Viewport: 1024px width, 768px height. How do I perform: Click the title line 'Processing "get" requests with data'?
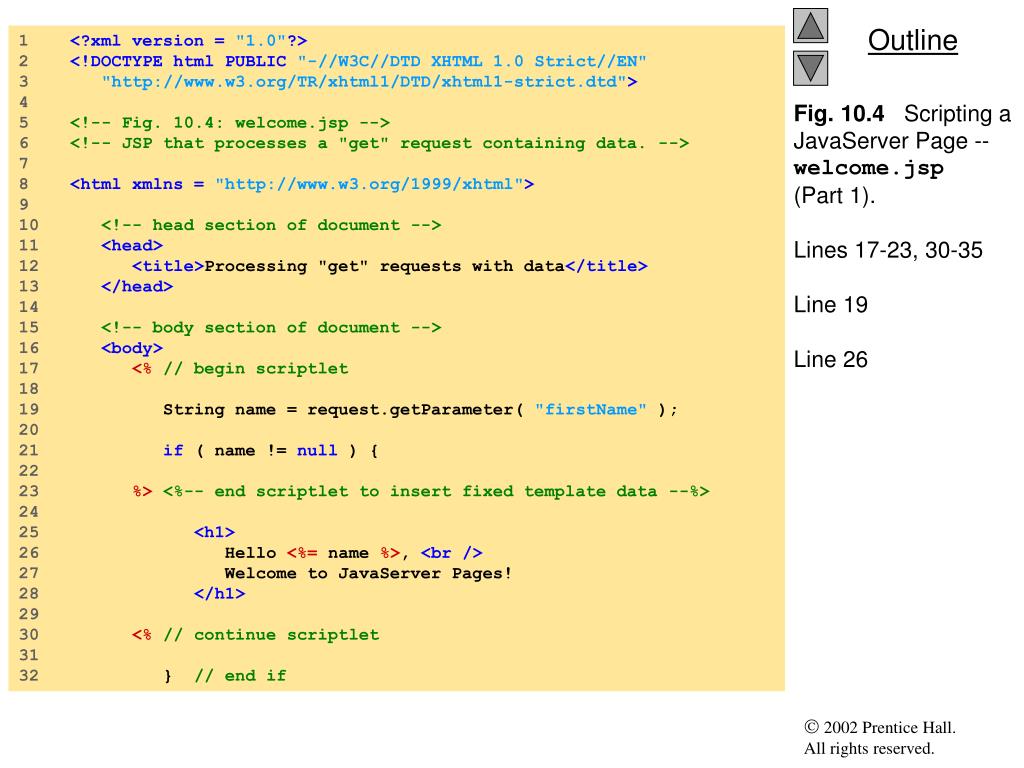(x=389, y=266)
